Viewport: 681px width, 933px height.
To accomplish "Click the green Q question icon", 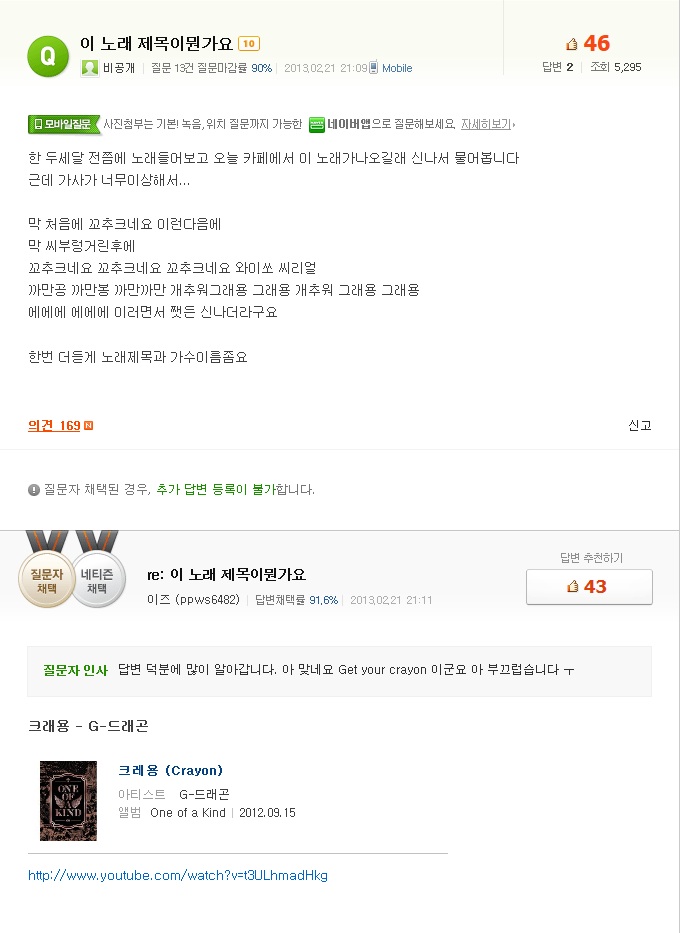I will tap(47, 54).
